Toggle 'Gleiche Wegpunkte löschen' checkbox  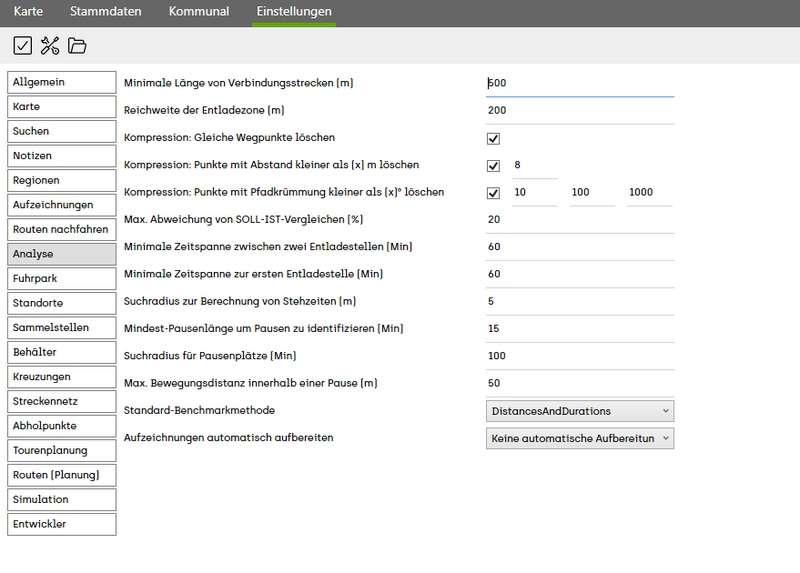[493, 138]
